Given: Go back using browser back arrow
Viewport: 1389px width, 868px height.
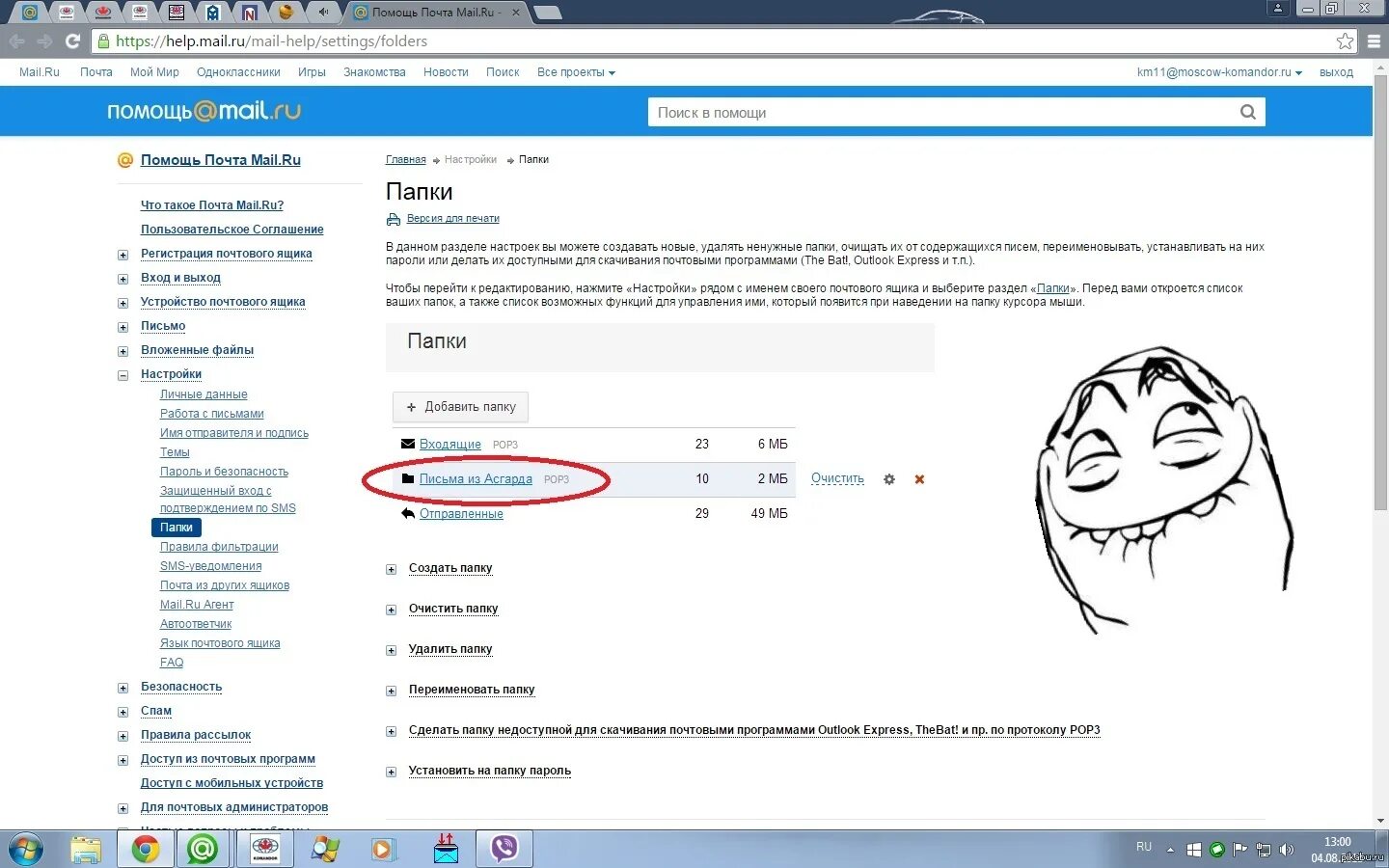Looking at the screenshot, I should (16, 41).
